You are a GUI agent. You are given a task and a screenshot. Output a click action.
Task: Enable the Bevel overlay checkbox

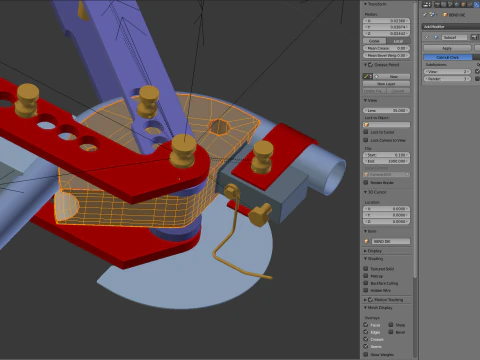coord(391,332)
